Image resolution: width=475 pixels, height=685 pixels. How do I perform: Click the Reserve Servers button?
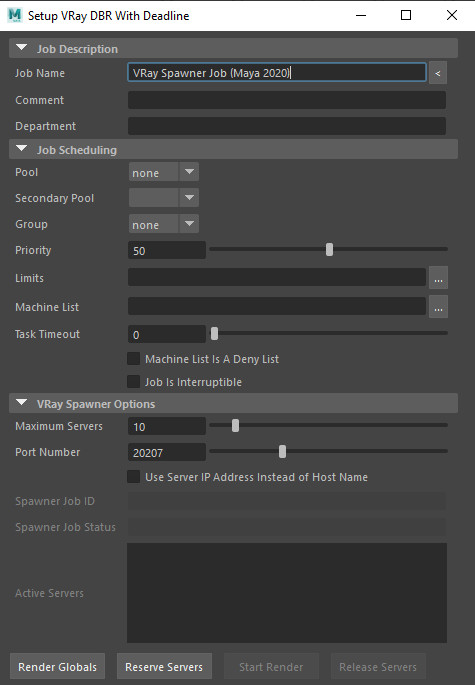(x=164, y=667)
